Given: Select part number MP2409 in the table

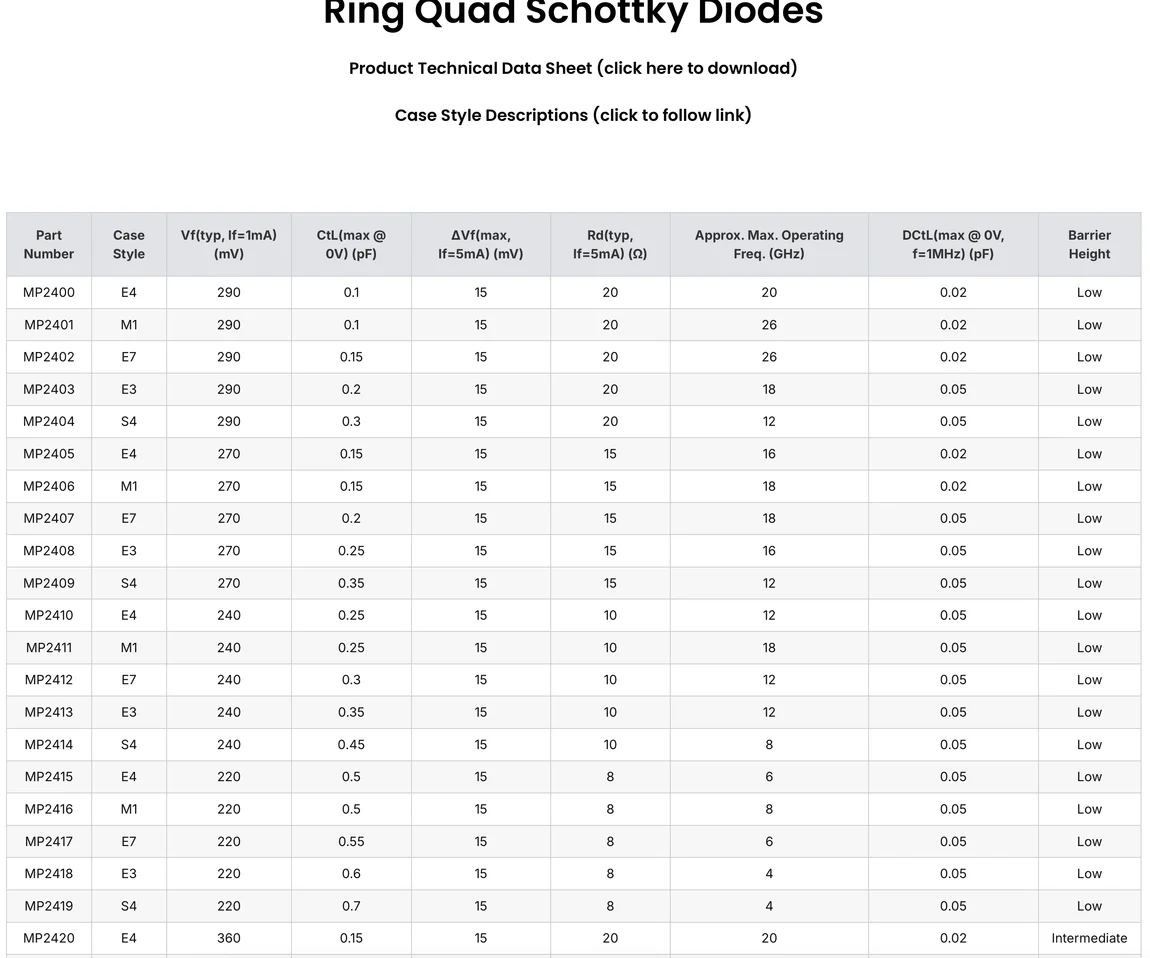Looking at the screenshot, I should [x=49, y=583].
